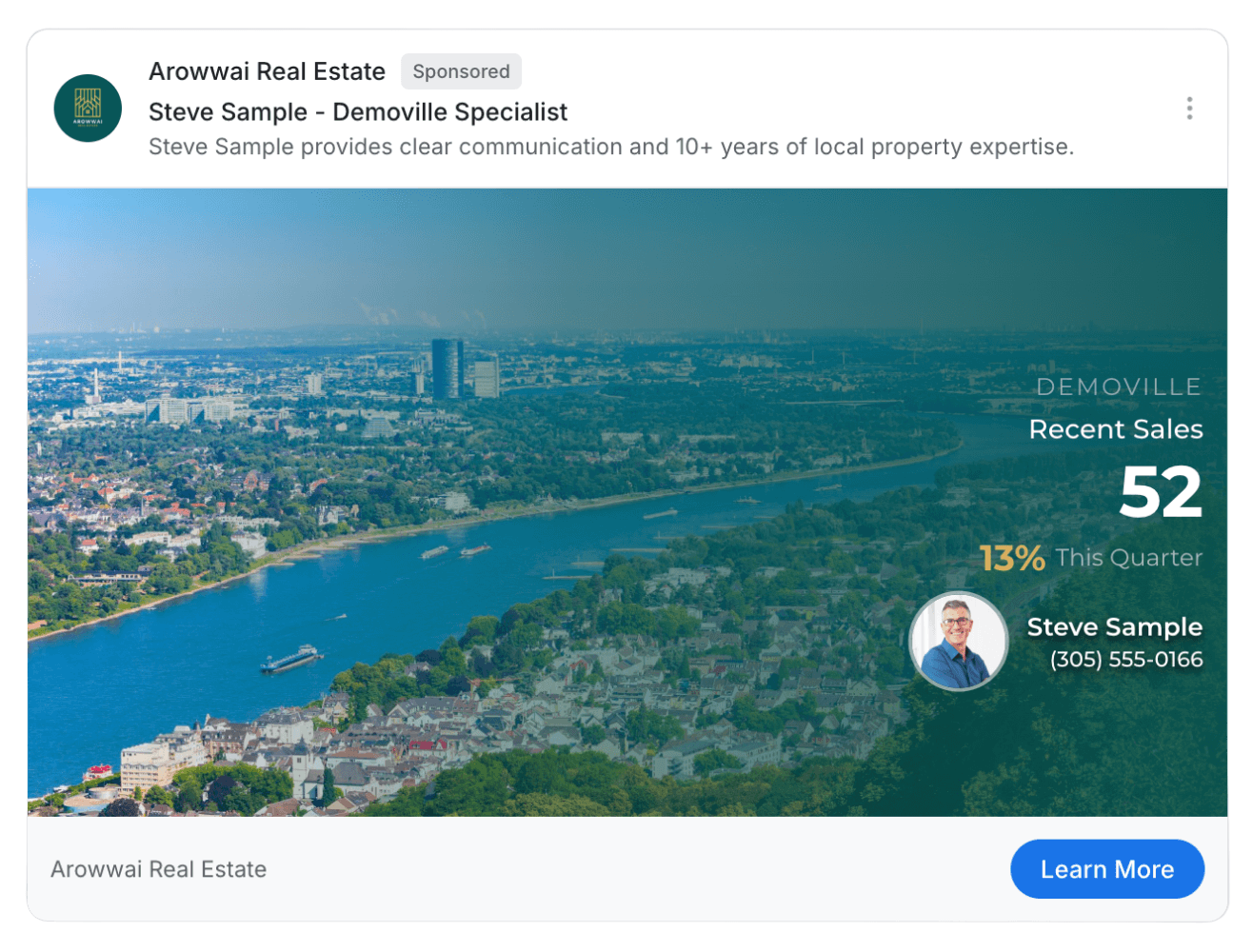This screenshot has height=952, width=1253.
Task: Click Steve Sample name beside the portrait
Action: (1115, 626)
